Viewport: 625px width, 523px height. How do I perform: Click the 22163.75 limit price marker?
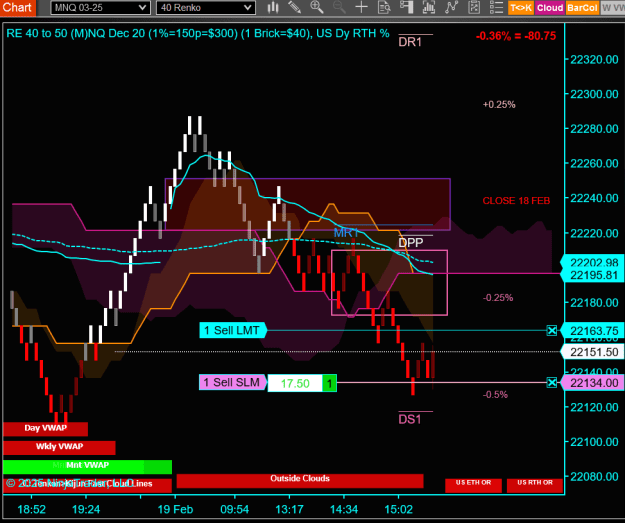pos(594,331)
